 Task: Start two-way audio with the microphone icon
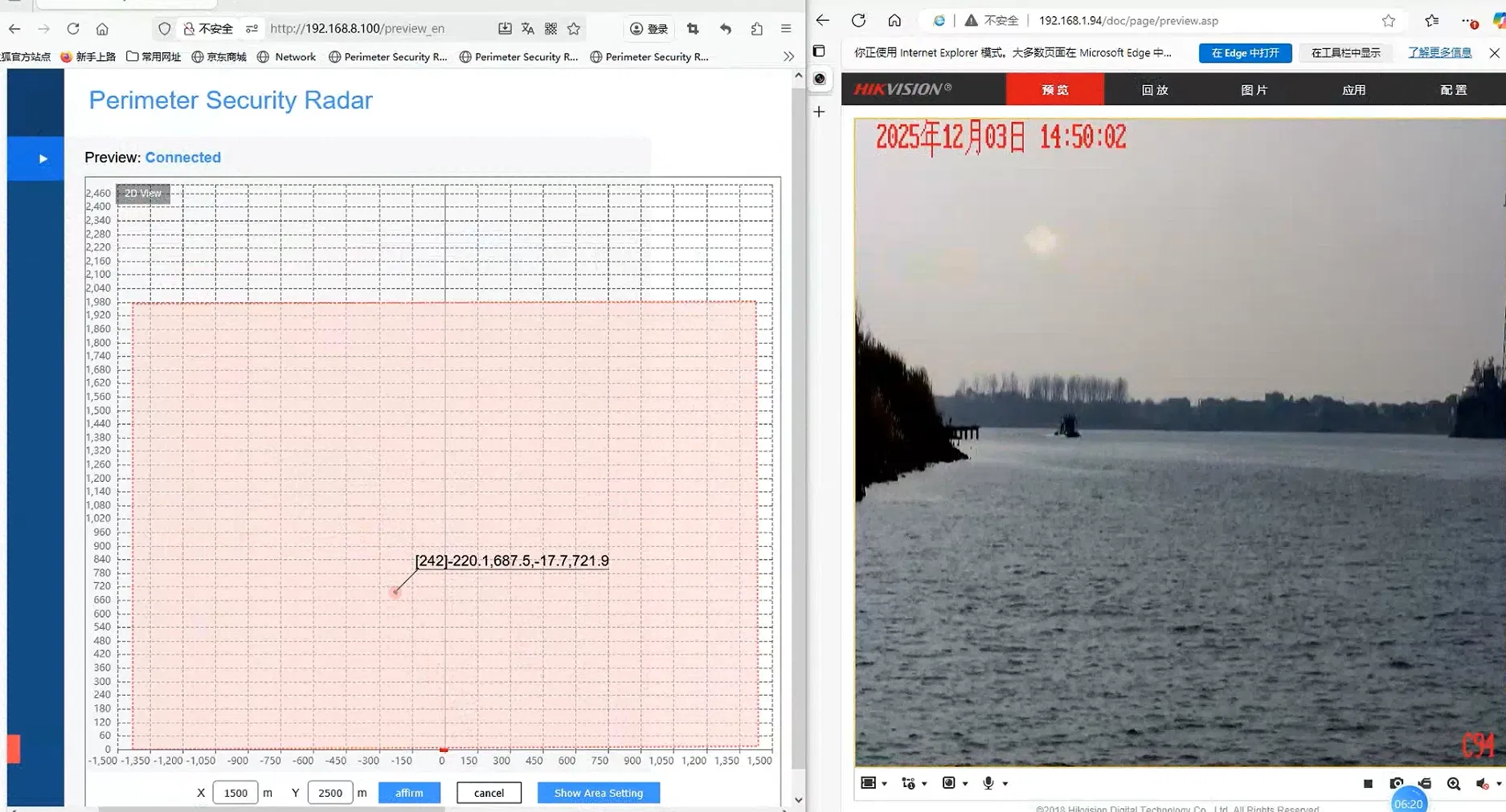[988, 782]
